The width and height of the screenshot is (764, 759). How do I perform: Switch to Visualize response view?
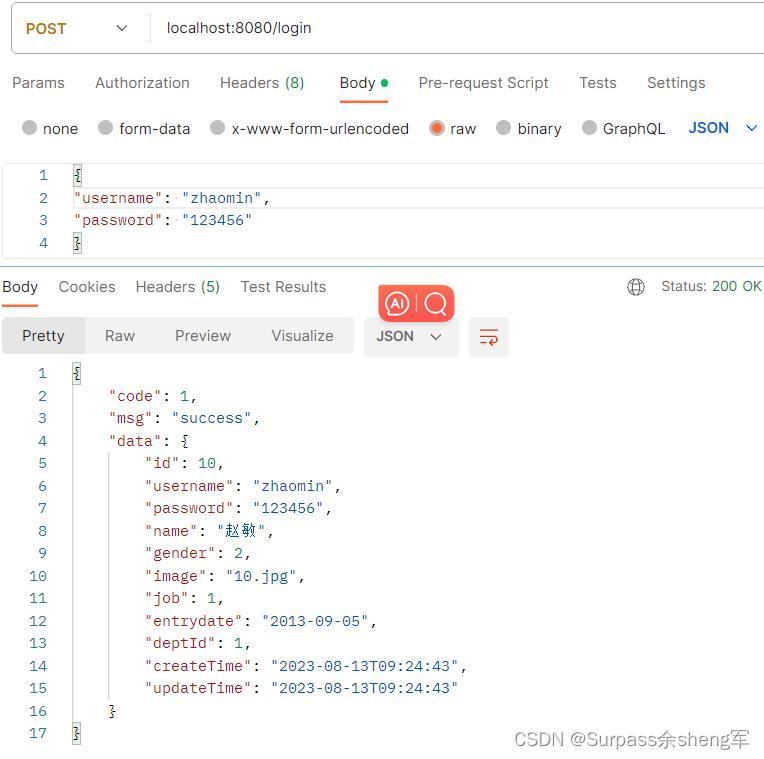(303, 336)
